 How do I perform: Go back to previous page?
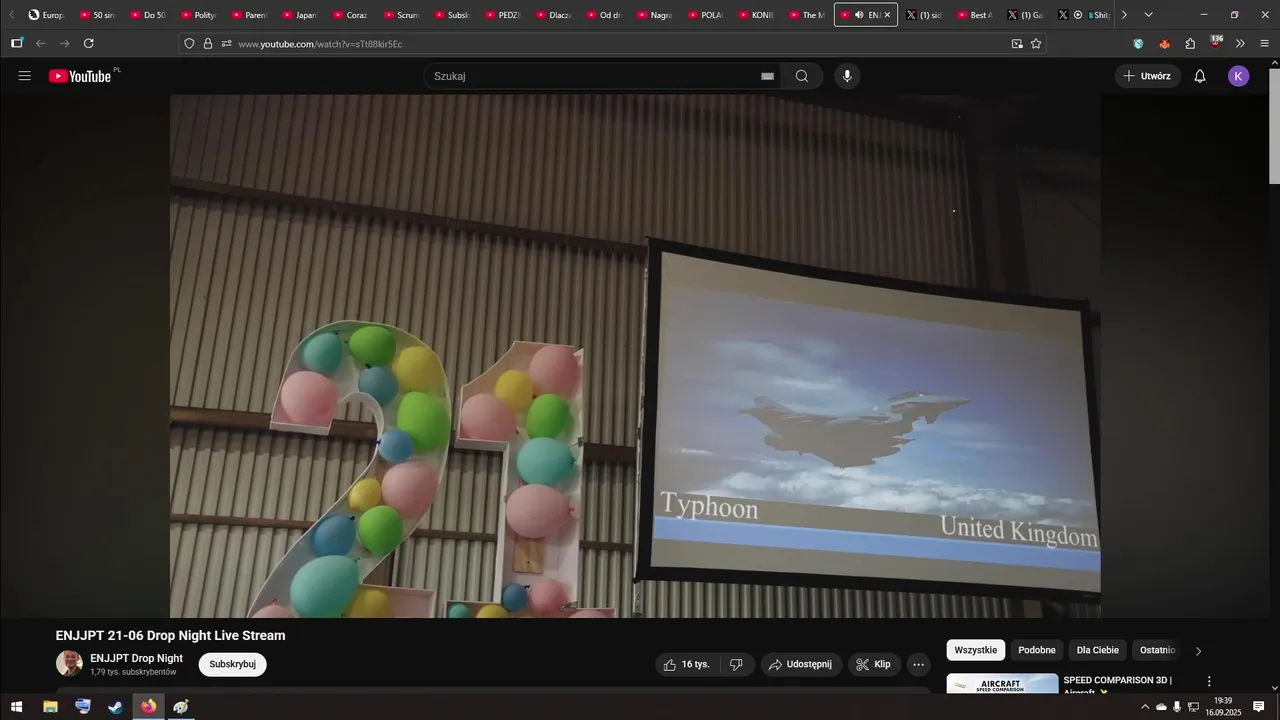[41, 44]
